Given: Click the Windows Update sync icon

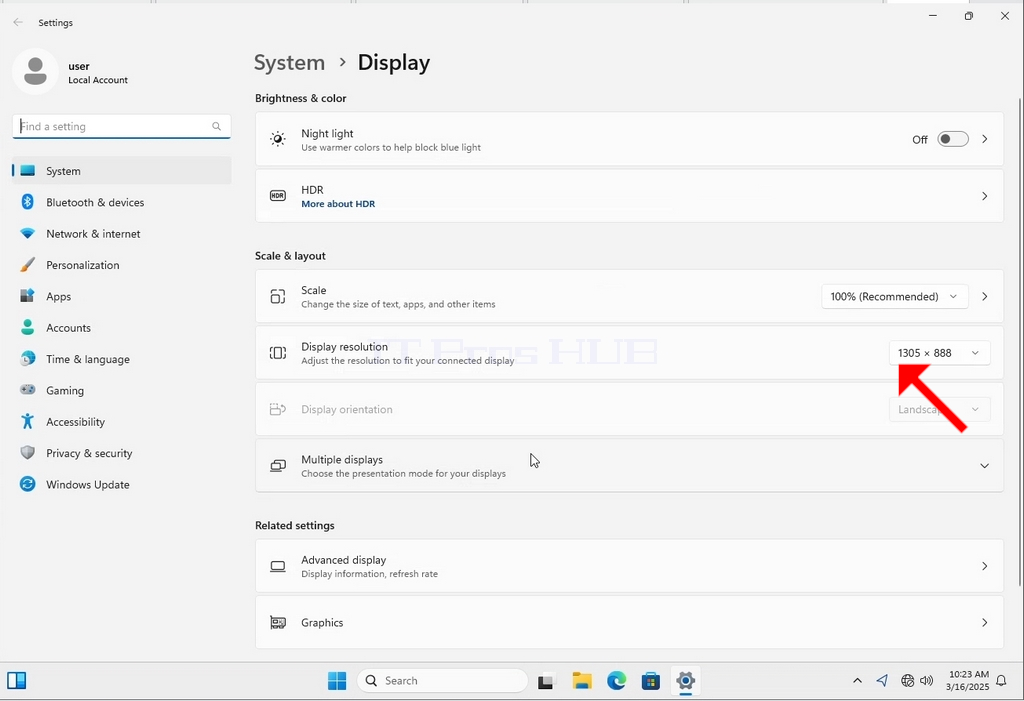Looking at the screenshot, I should [x=27, y=484].
